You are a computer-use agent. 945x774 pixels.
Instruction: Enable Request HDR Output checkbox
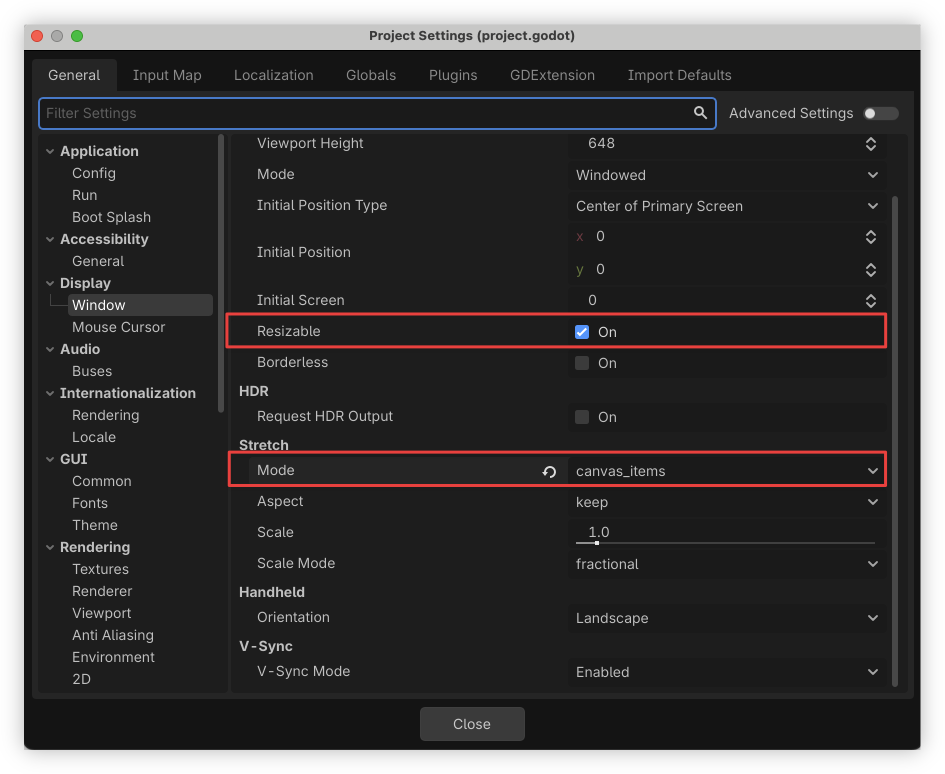coord(582,417)
